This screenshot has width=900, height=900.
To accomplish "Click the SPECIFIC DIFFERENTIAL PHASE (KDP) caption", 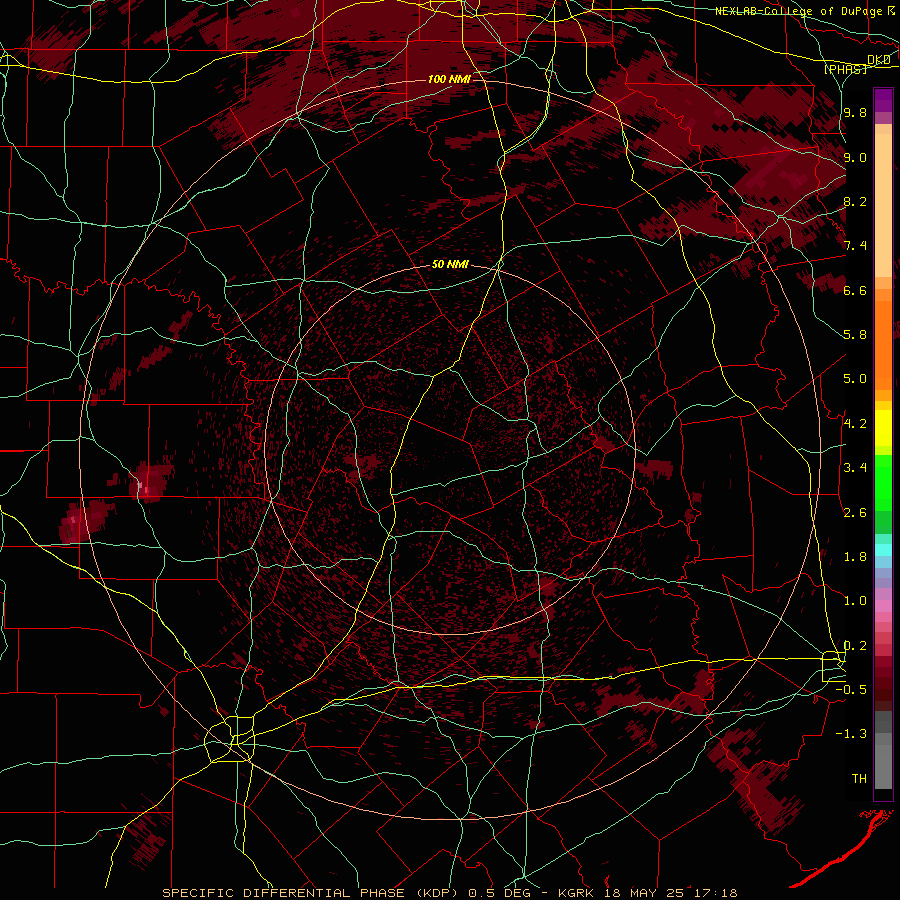I will tap(310, 893).
